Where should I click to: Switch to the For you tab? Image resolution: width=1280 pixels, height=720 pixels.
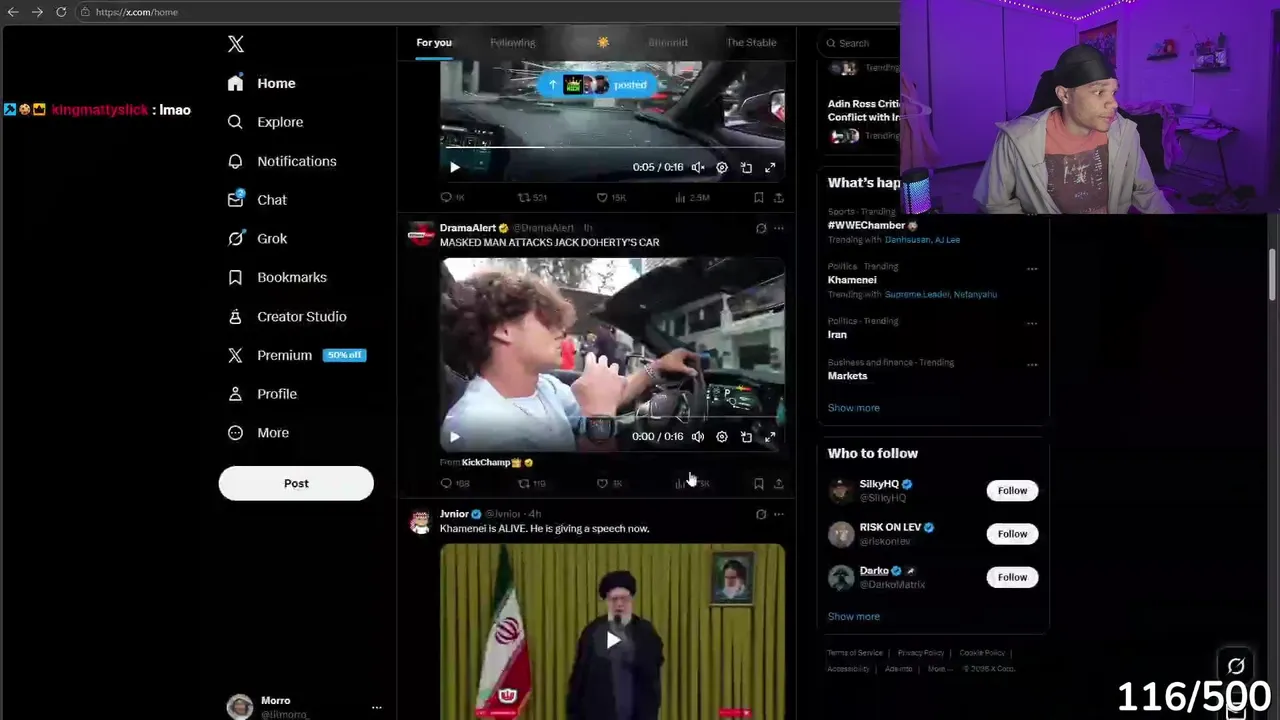(x=434, y=42)
